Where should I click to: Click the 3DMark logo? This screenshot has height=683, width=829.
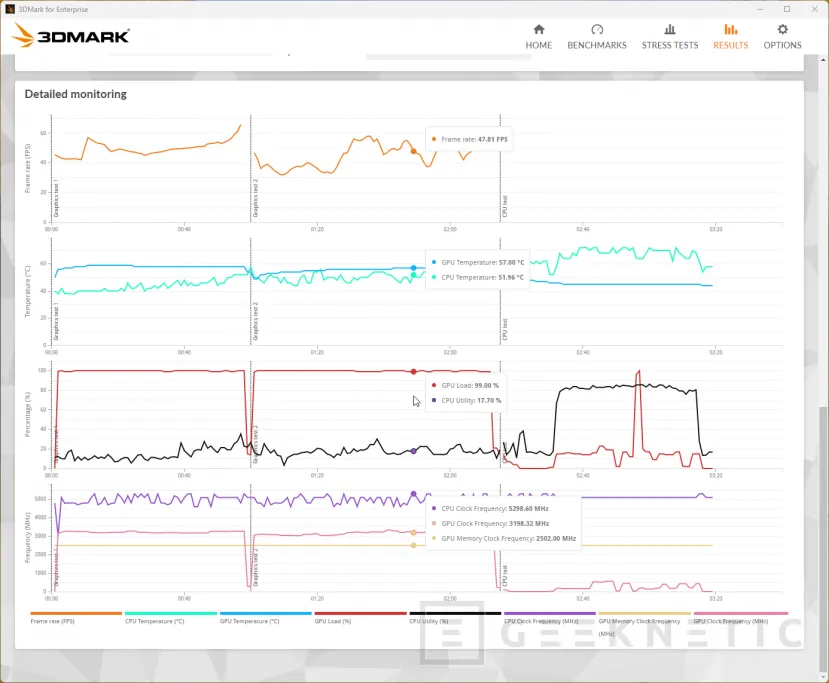71,37
